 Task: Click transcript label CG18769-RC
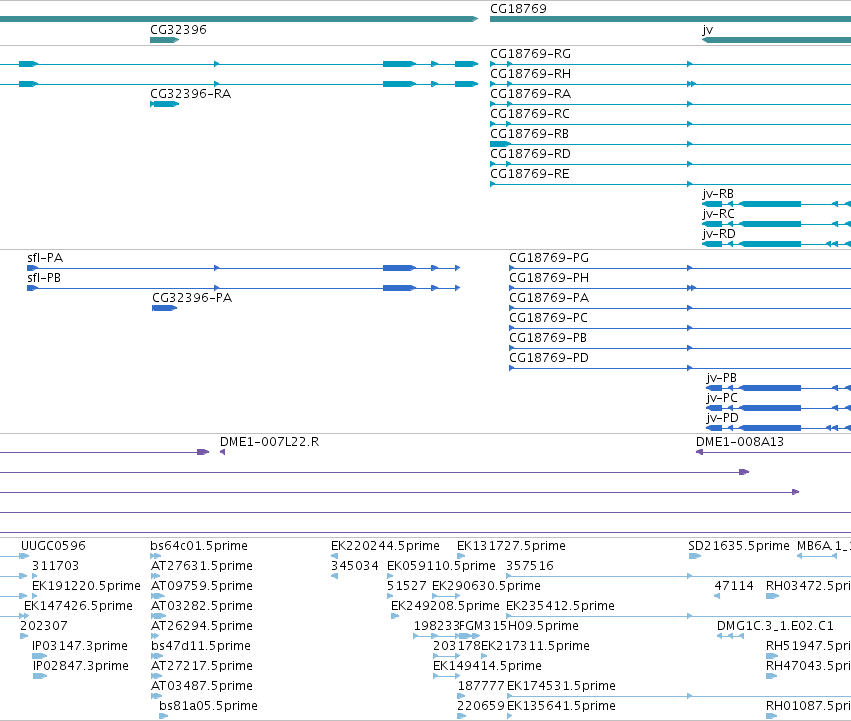(530, 114)
